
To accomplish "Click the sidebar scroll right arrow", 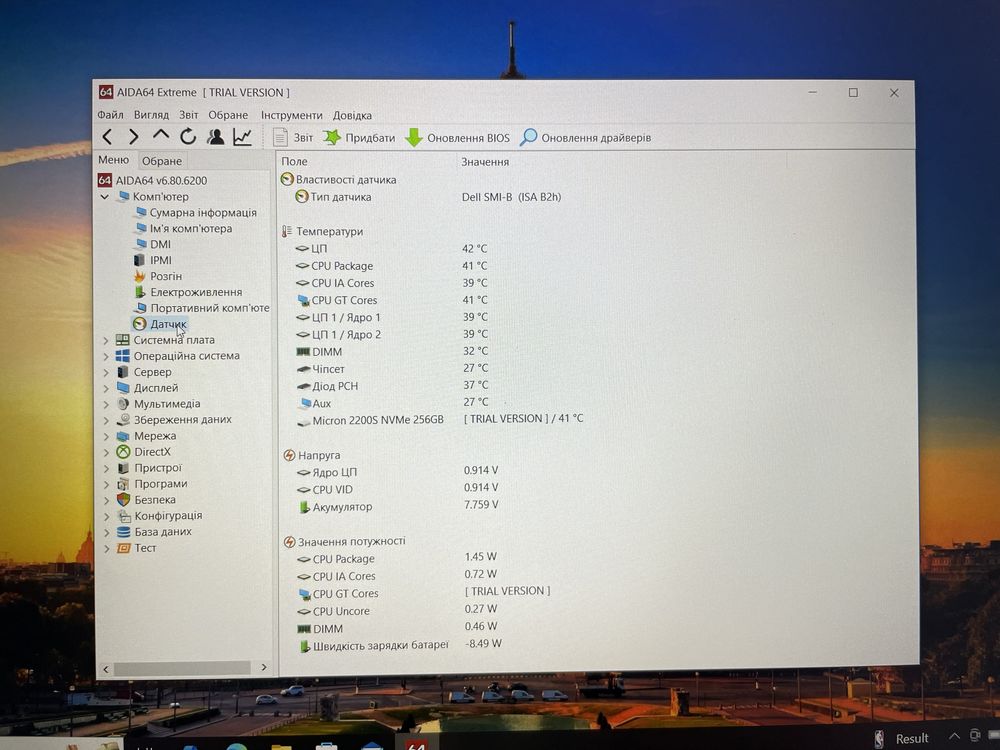I will pyautogui.click(x=264, y=668).
